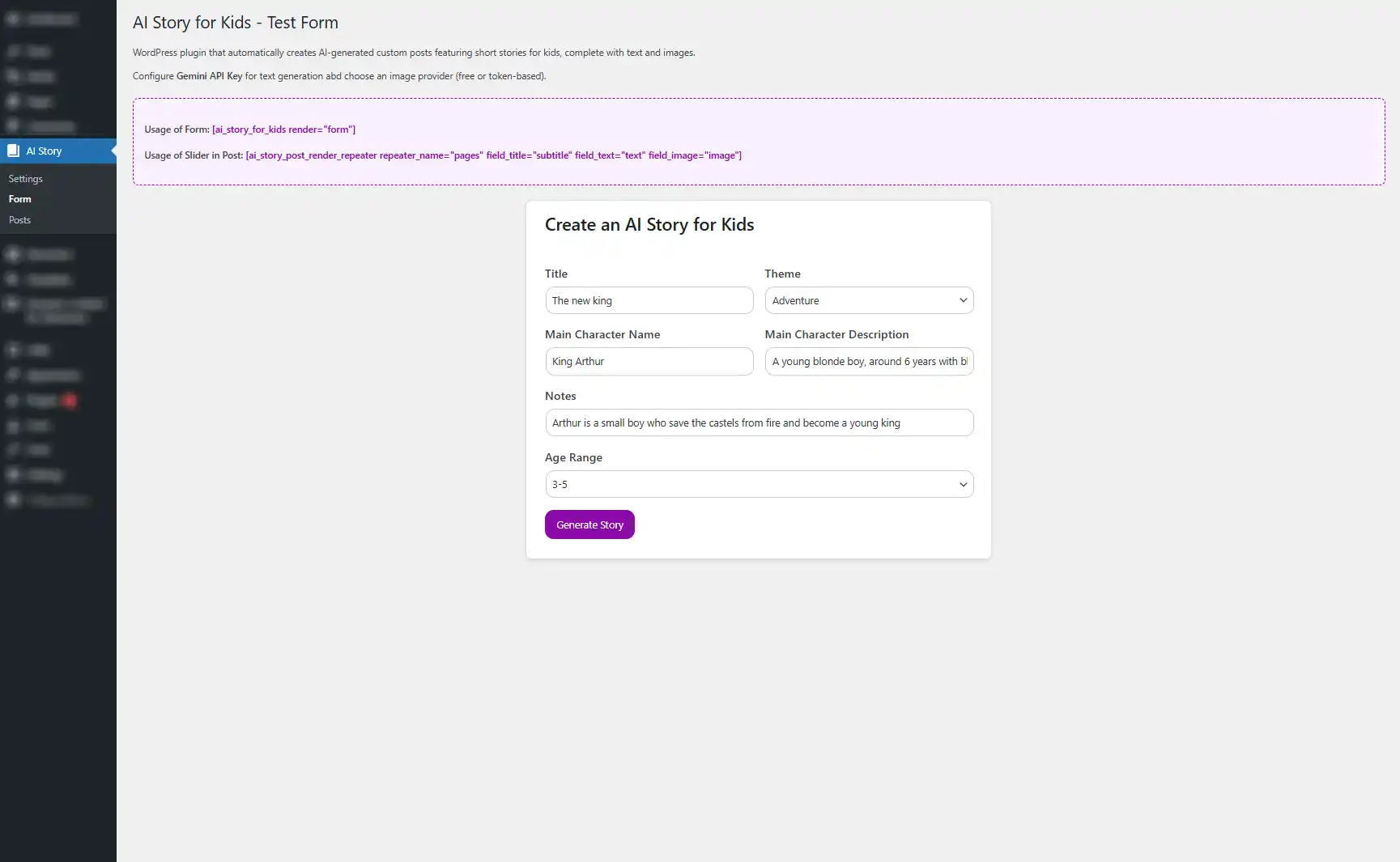The height and width of the screenshot is (862, 1400).
Task: Select the AI Story book icon in sidebar
Action: coord(15,151)
